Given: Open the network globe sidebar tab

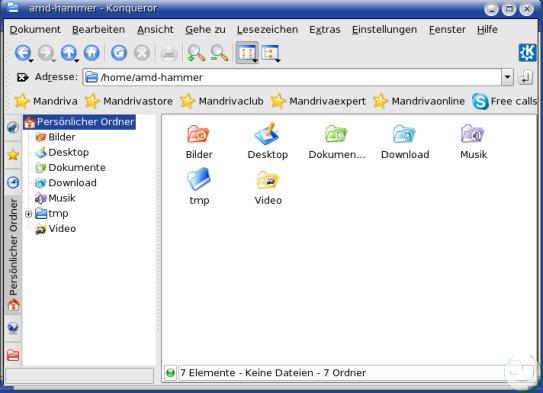Looking at the screenshot, I should (x=13, y=328).
